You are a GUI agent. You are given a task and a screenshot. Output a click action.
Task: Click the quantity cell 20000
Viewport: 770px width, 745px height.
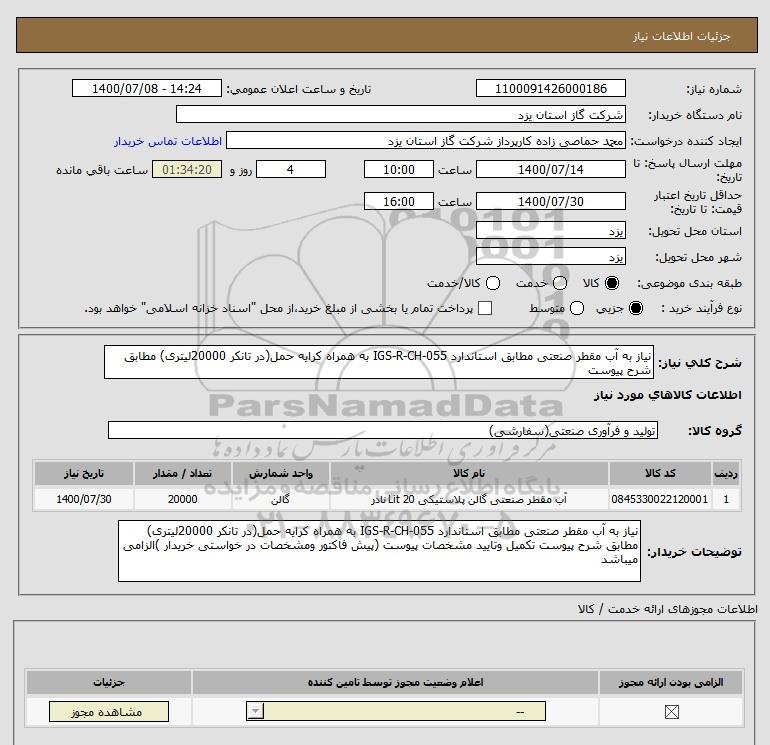point(182,499)
